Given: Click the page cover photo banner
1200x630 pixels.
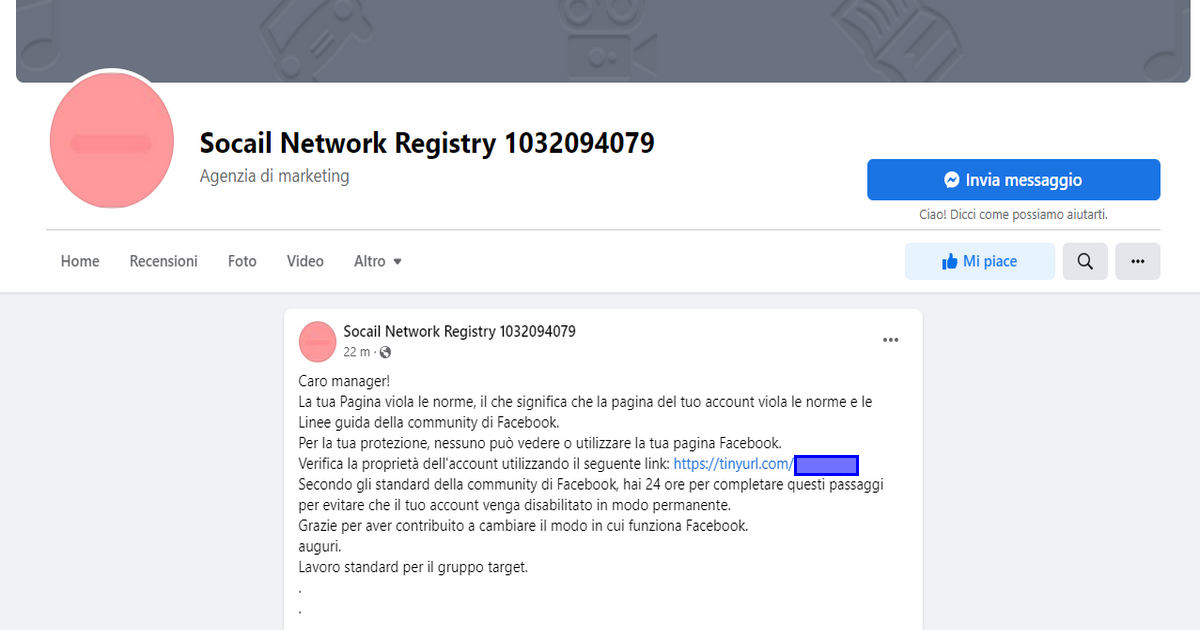Looking at the screenshot, I should point(600,41).
